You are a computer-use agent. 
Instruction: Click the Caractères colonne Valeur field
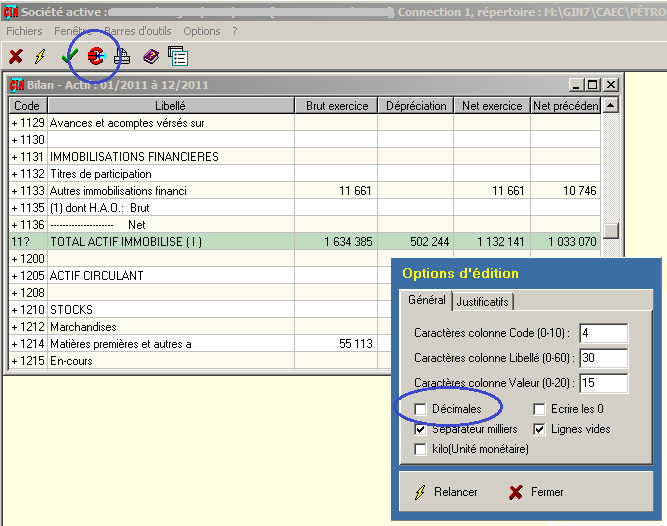point(603,383)
